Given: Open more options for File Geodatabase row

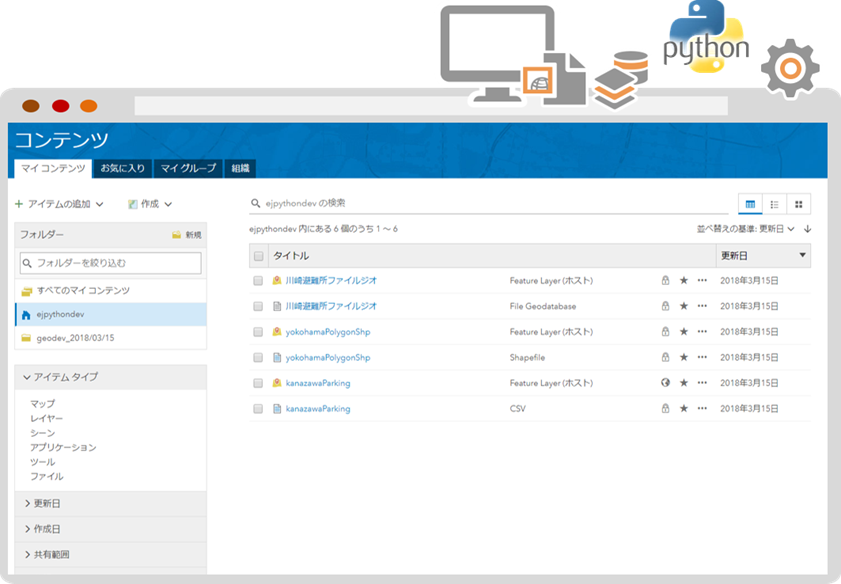Looking at the screenshot, I should pos(702,306).
